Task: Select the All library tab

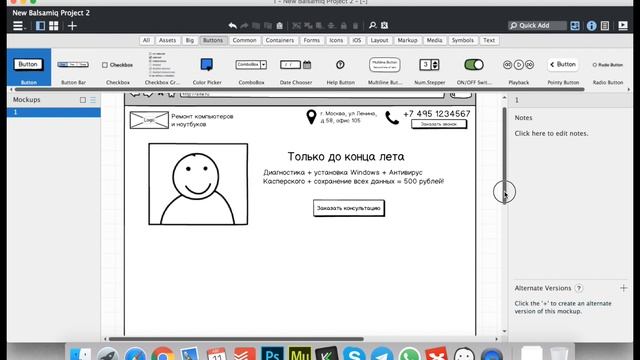Action: tap(146, 40)
